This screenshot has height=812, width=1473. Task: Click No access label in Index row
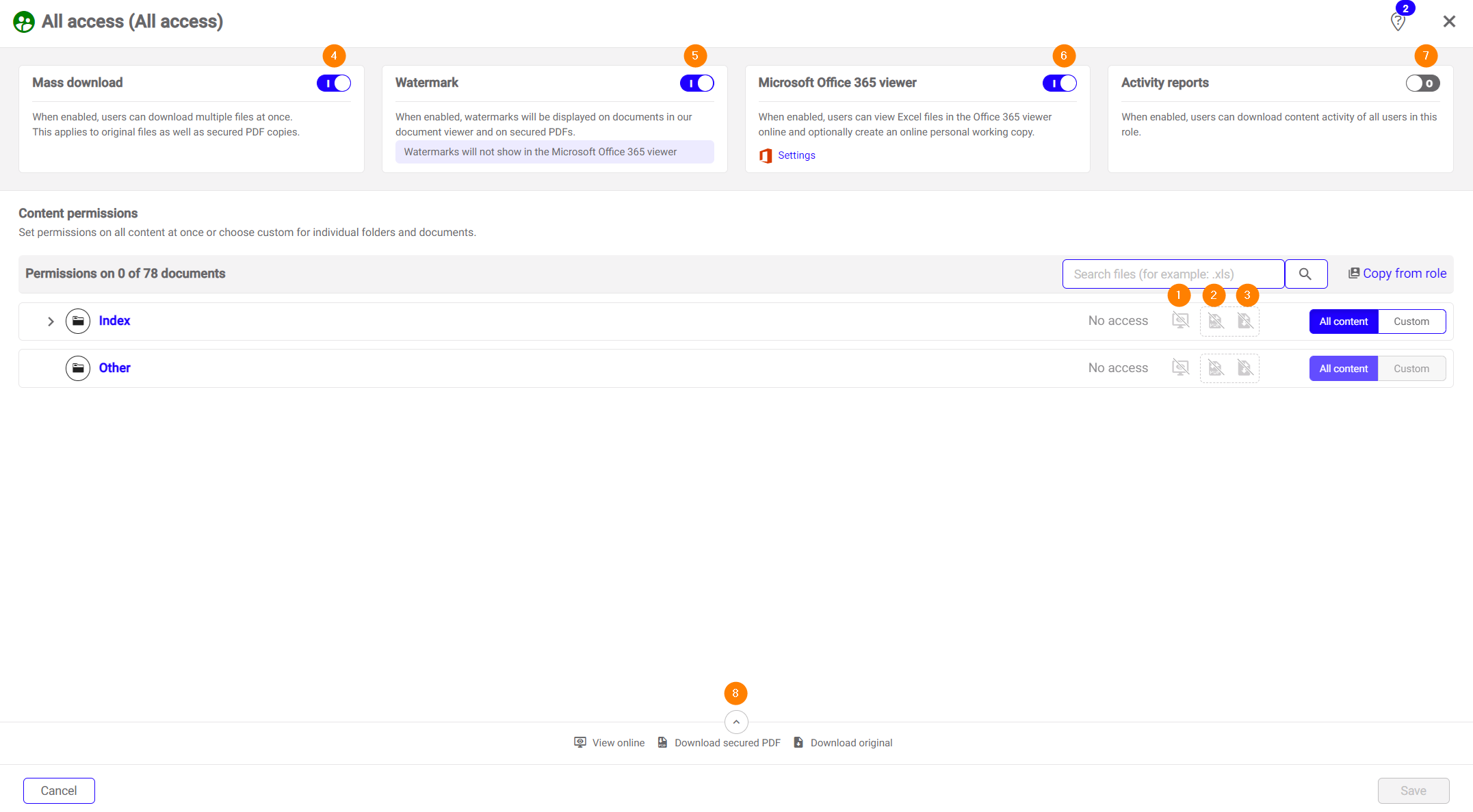[x=1118, y=321]
